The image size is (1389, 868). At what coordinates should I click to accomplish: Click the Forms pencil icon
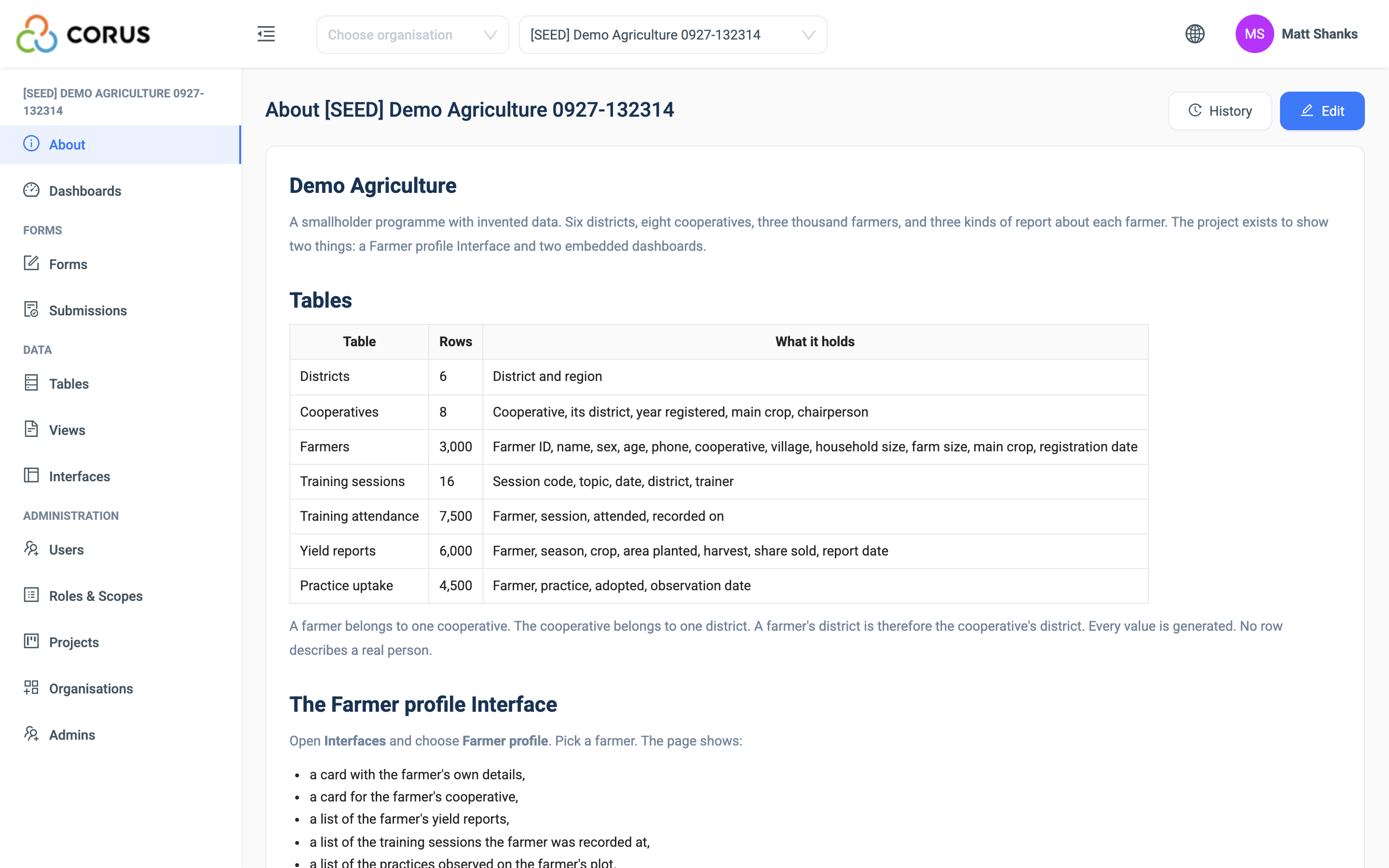point(31,263)
